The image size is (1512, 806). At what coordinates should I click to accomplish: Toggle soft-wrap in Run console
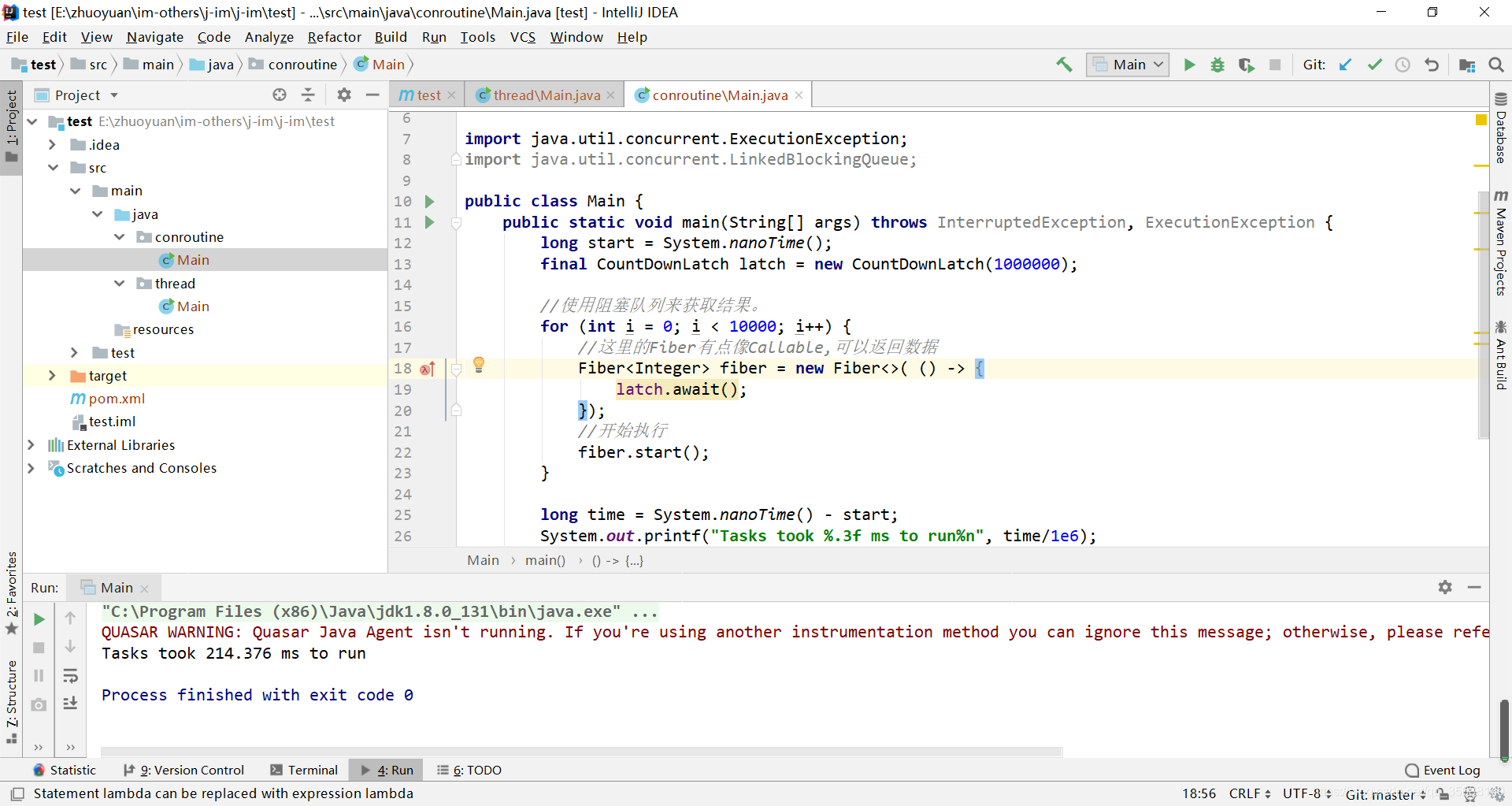pyautogui.click(x=70, y=676)
